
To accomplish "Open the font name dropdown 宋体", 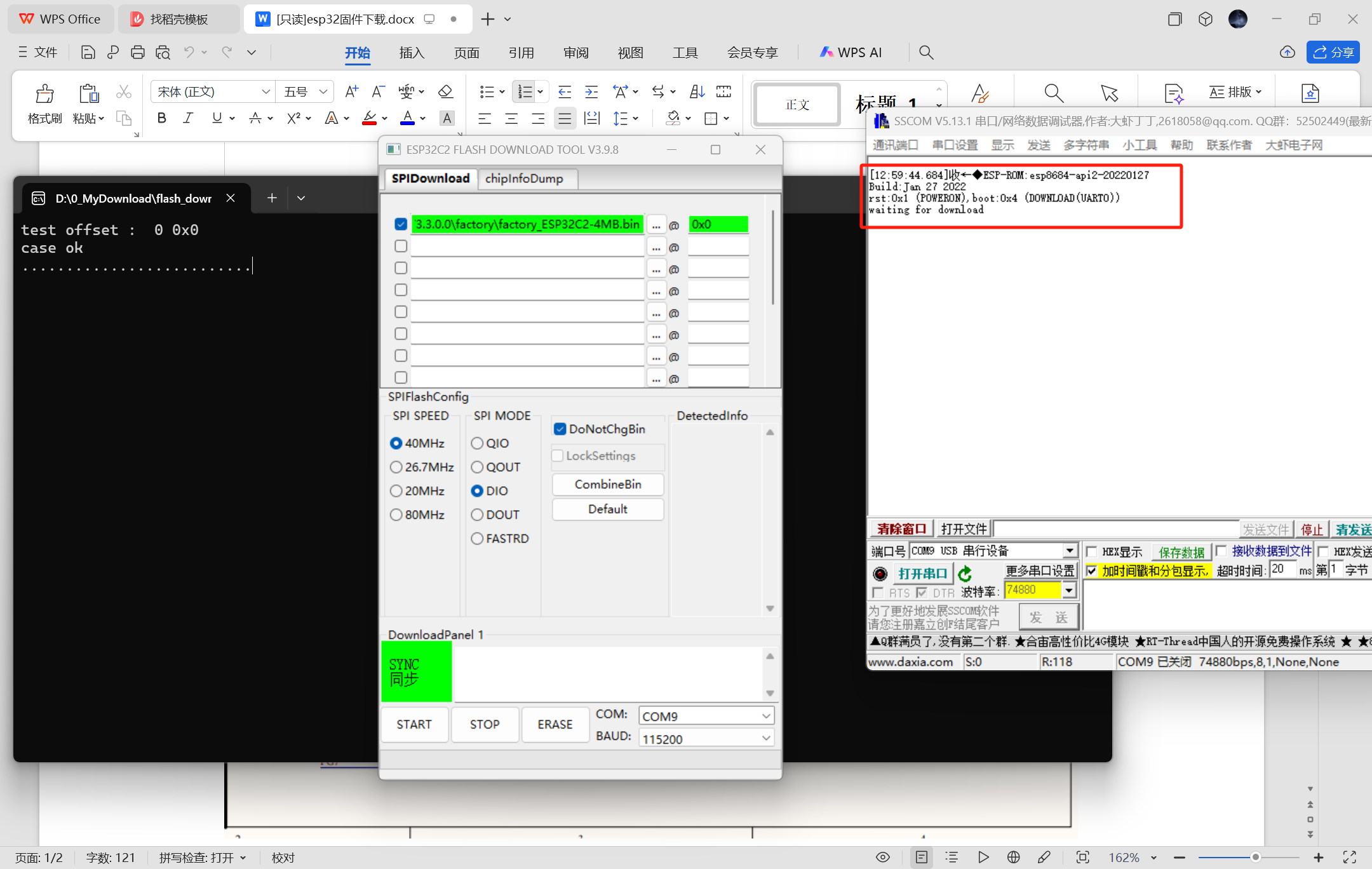I will pyautogui.click(x=266, y=92).
